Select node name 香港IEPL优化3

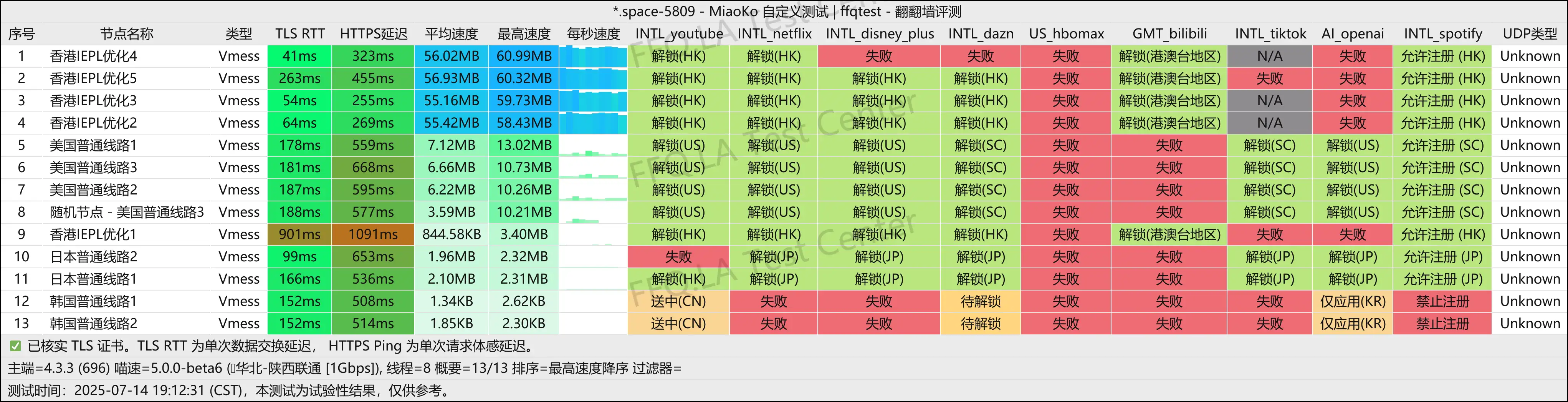[x=93, y=101]
